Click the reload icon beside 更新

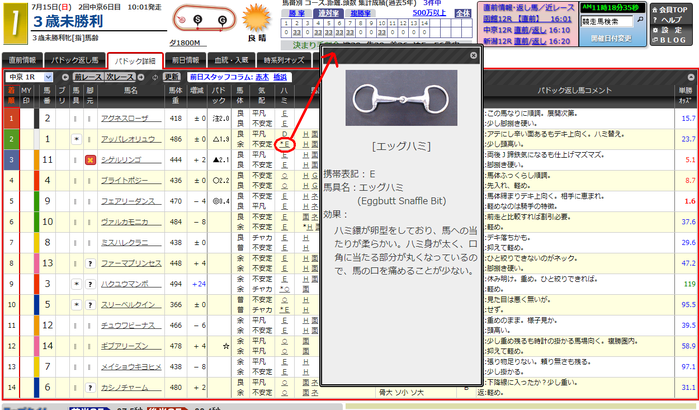click(155, 77)
